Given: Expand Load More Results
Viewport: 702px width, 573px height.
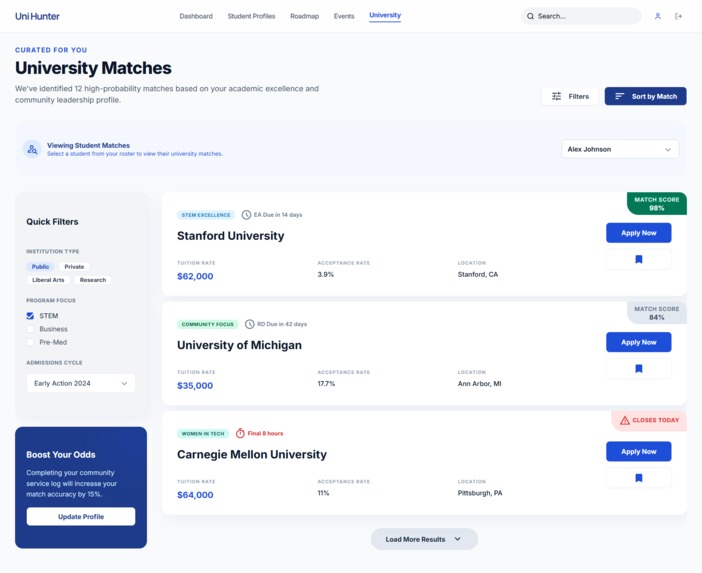Looking at the screenshot, I should pos(424,539).
